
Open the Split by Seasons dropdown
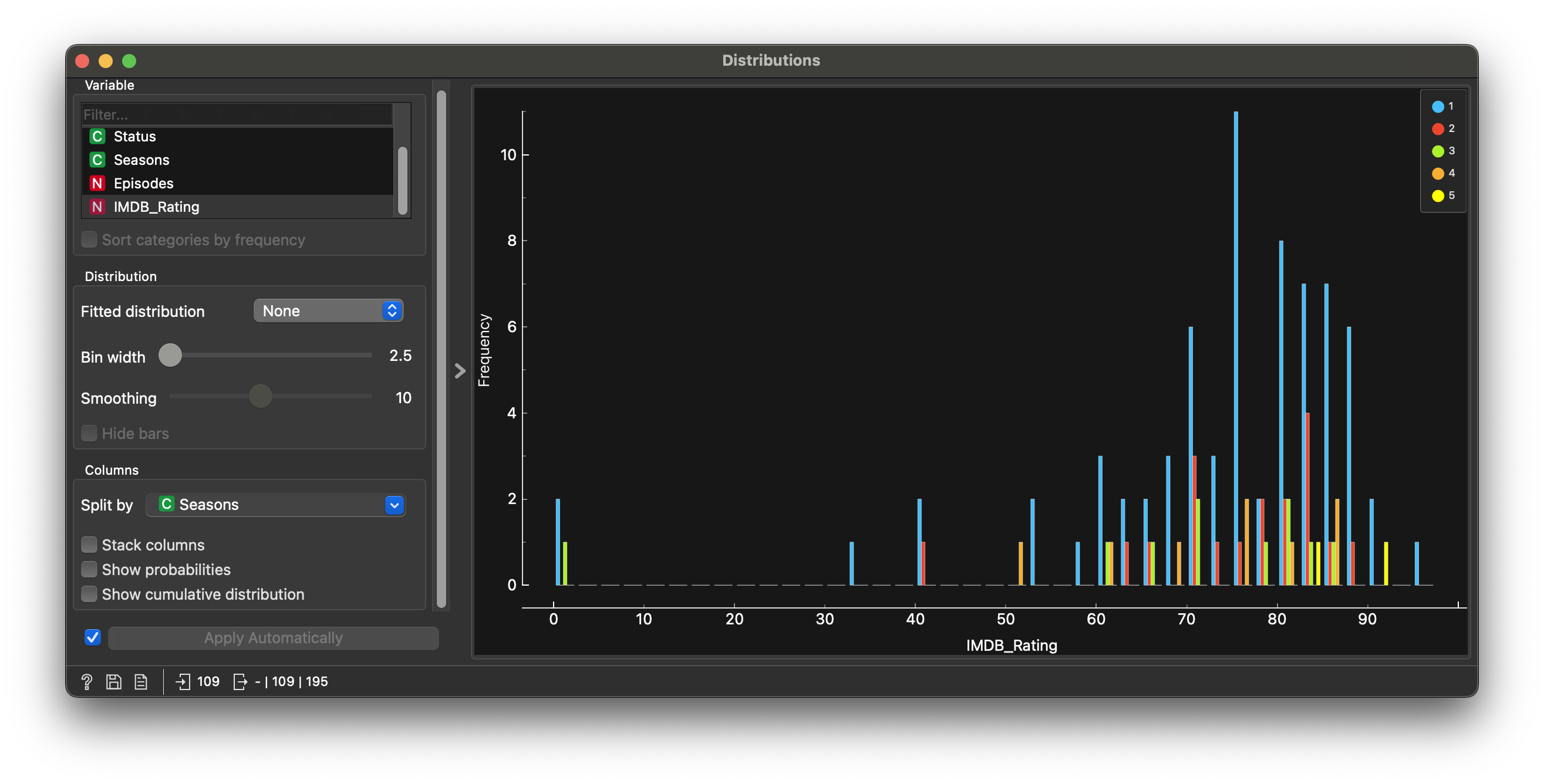coord(276,505)
